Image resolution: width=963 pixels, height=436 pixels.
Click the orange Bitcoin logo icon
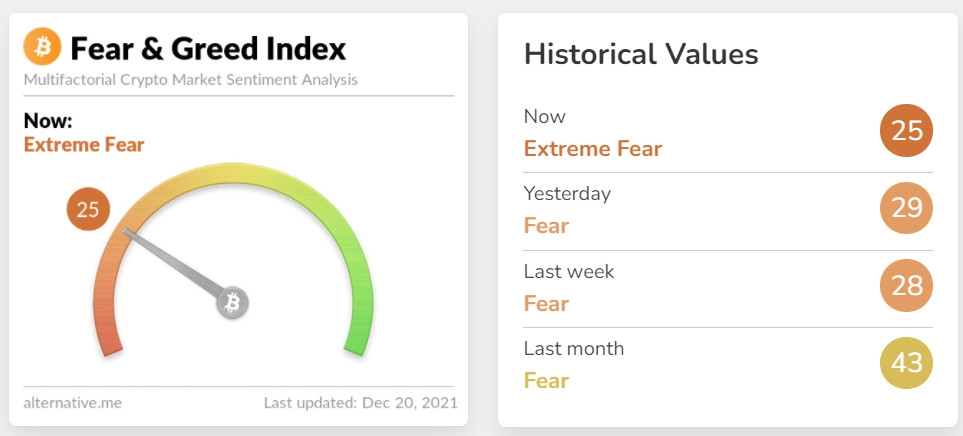coord(42,46)
